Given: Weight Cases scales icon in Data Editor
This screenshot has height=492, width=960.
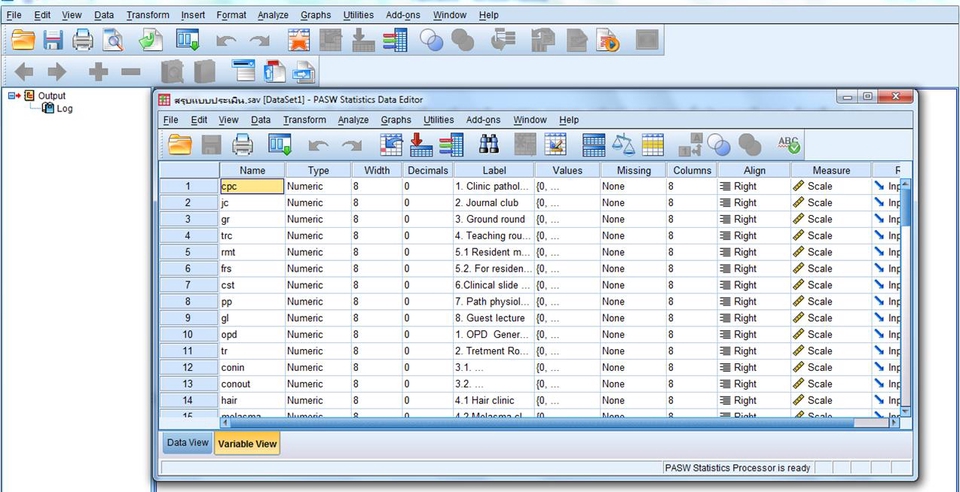Looking at the screenshot, I should point(623,144).
